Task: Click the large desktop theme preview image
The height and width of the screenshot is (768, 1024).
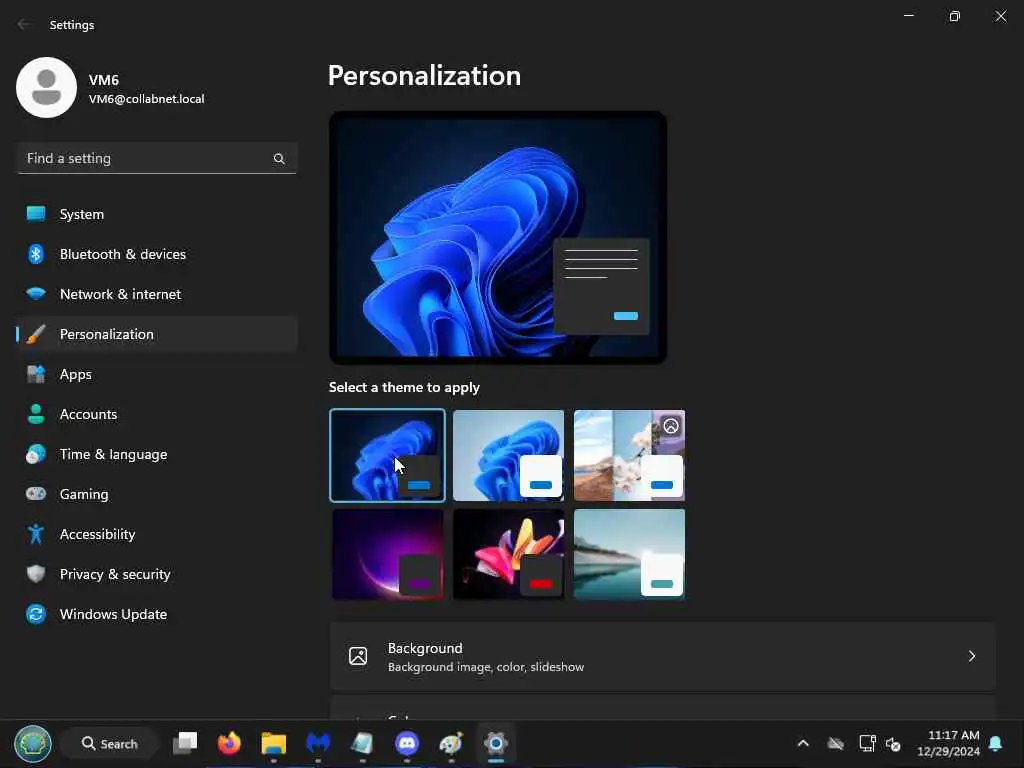Action: (498, 237)
